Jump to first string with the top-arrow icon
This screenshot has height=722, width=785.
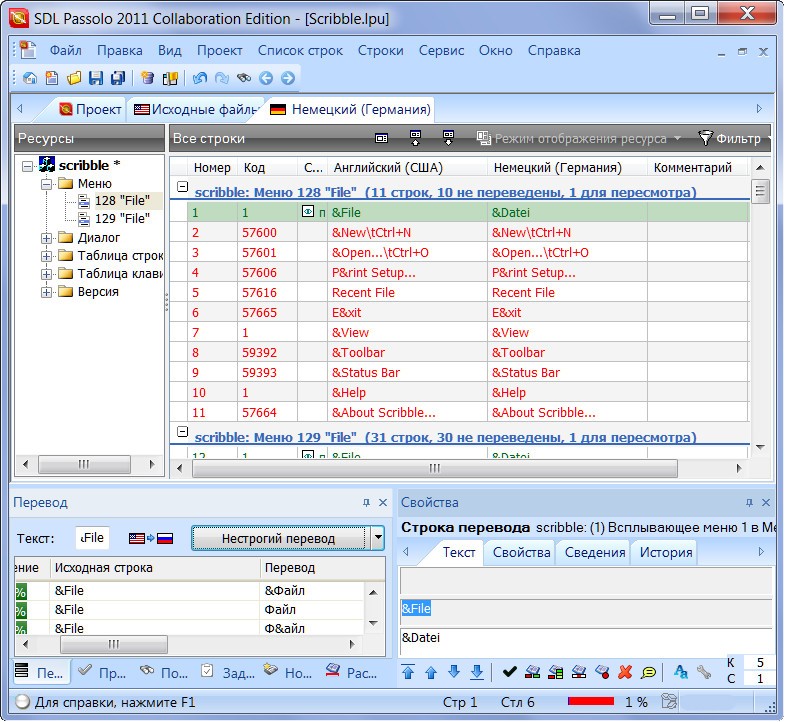[x=408, y=672]
